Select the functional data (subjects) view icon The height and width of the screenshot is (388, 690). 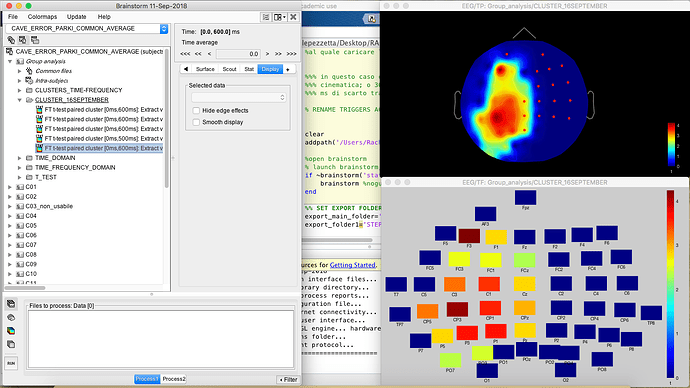pyautogui.click(x=22, y=40)
